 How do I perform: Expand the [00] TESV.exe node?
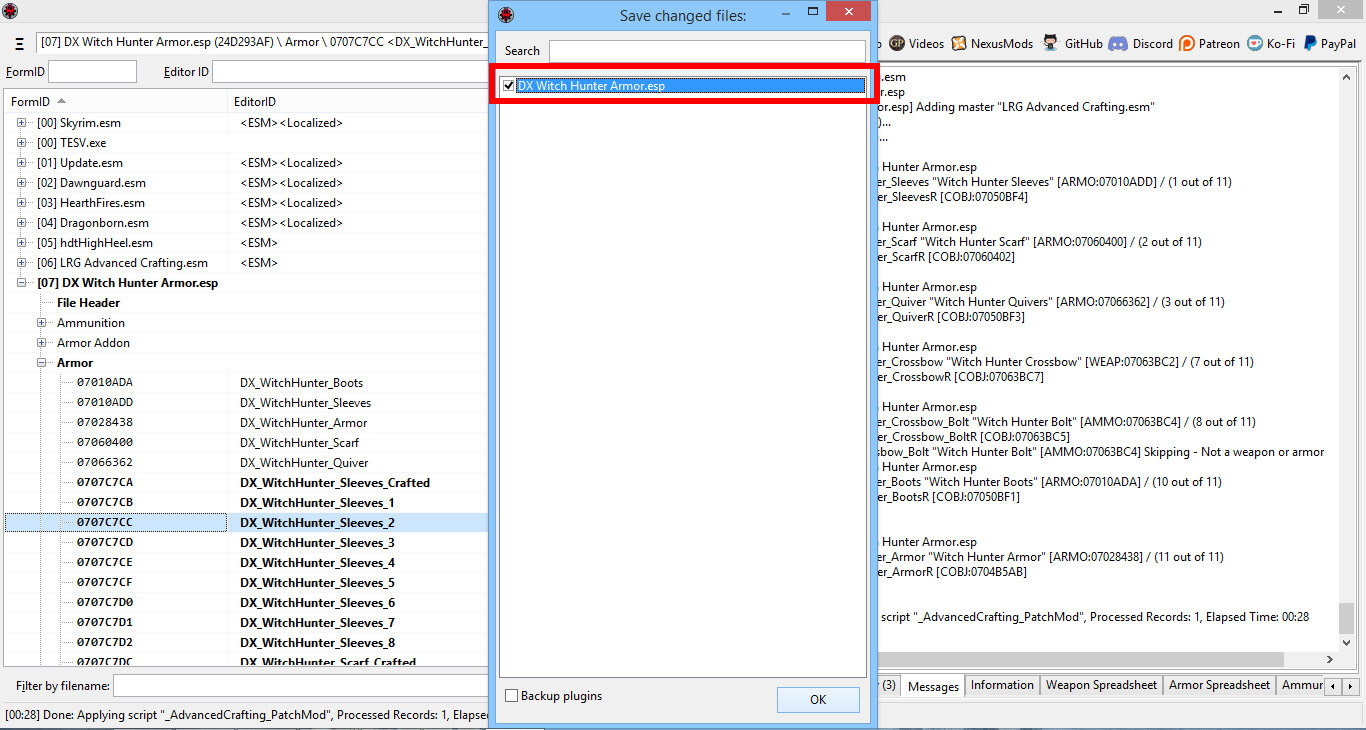tap(22, 143)
